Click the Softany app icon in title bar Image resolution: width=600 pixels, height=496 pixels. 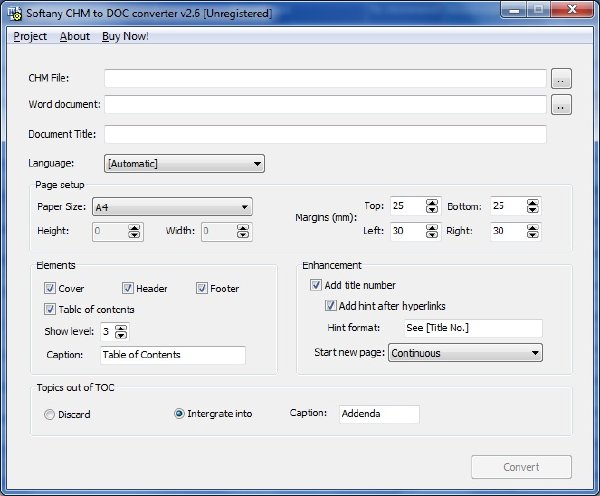tap(15, 13)
